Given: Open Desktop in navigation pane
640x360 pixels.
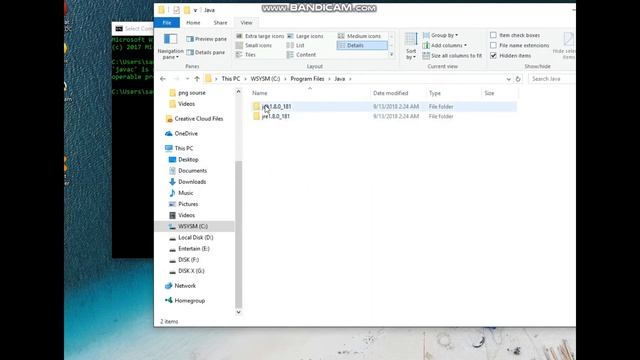Looking at the screenshot, I should (x=188, y=160).
